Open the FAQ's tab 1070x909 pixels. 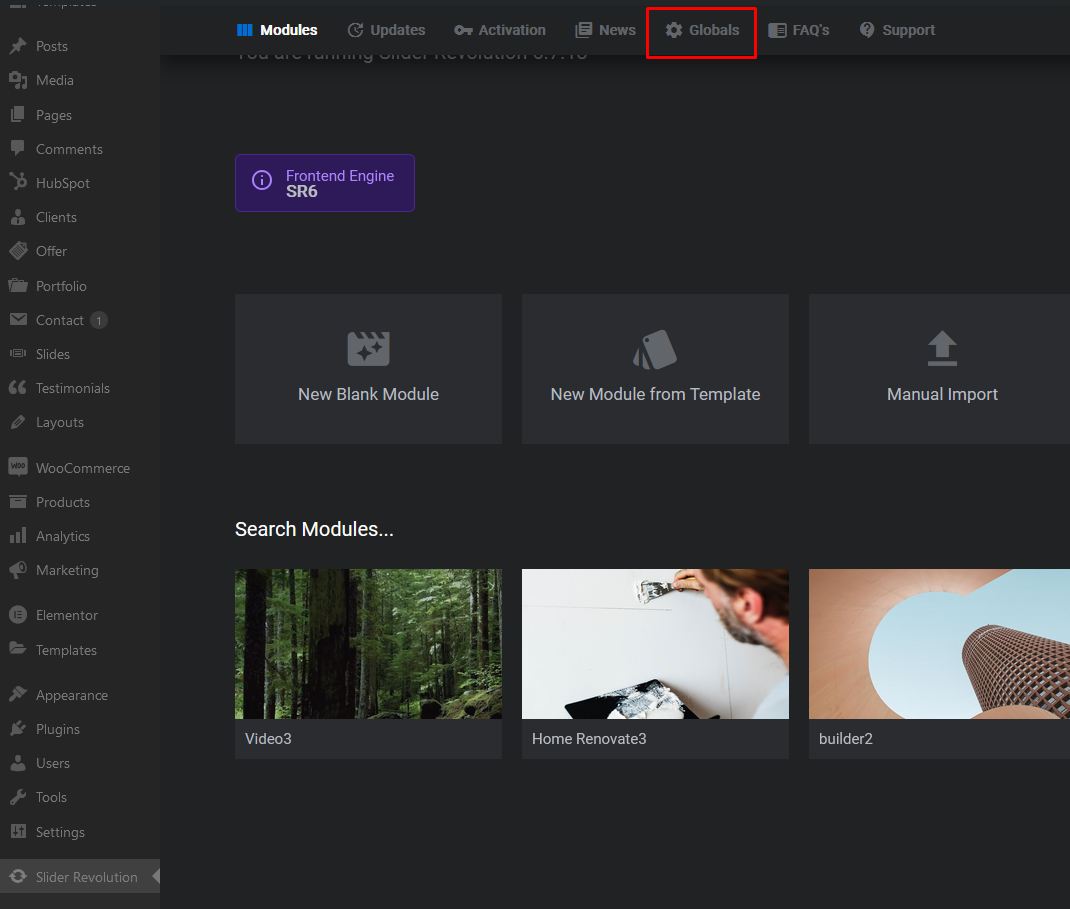799,30
